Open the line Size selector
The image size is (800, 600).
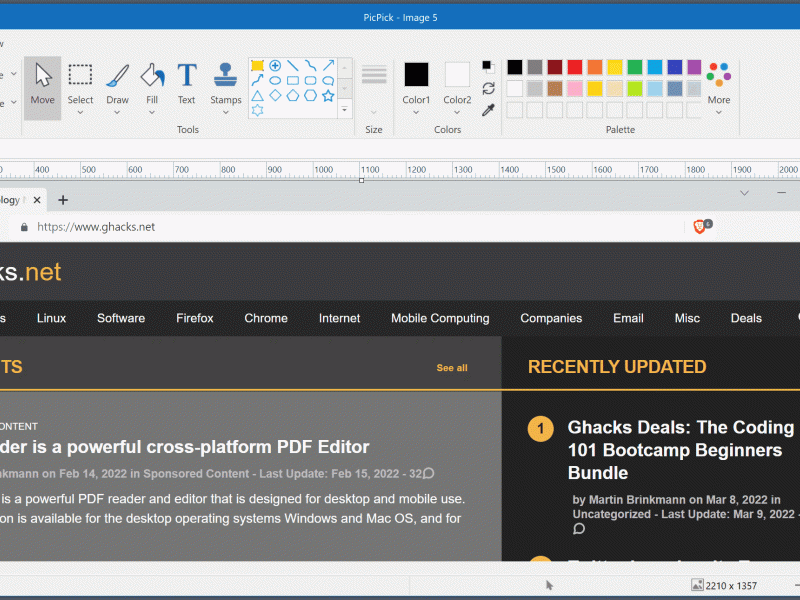[x=374, y=88]
